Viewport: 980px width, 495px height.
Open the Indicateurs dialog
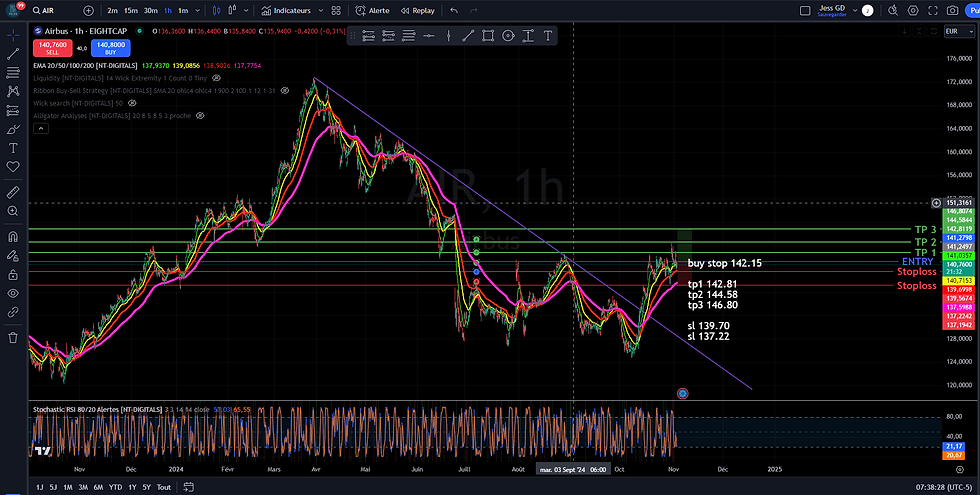[x=286, y=11]
